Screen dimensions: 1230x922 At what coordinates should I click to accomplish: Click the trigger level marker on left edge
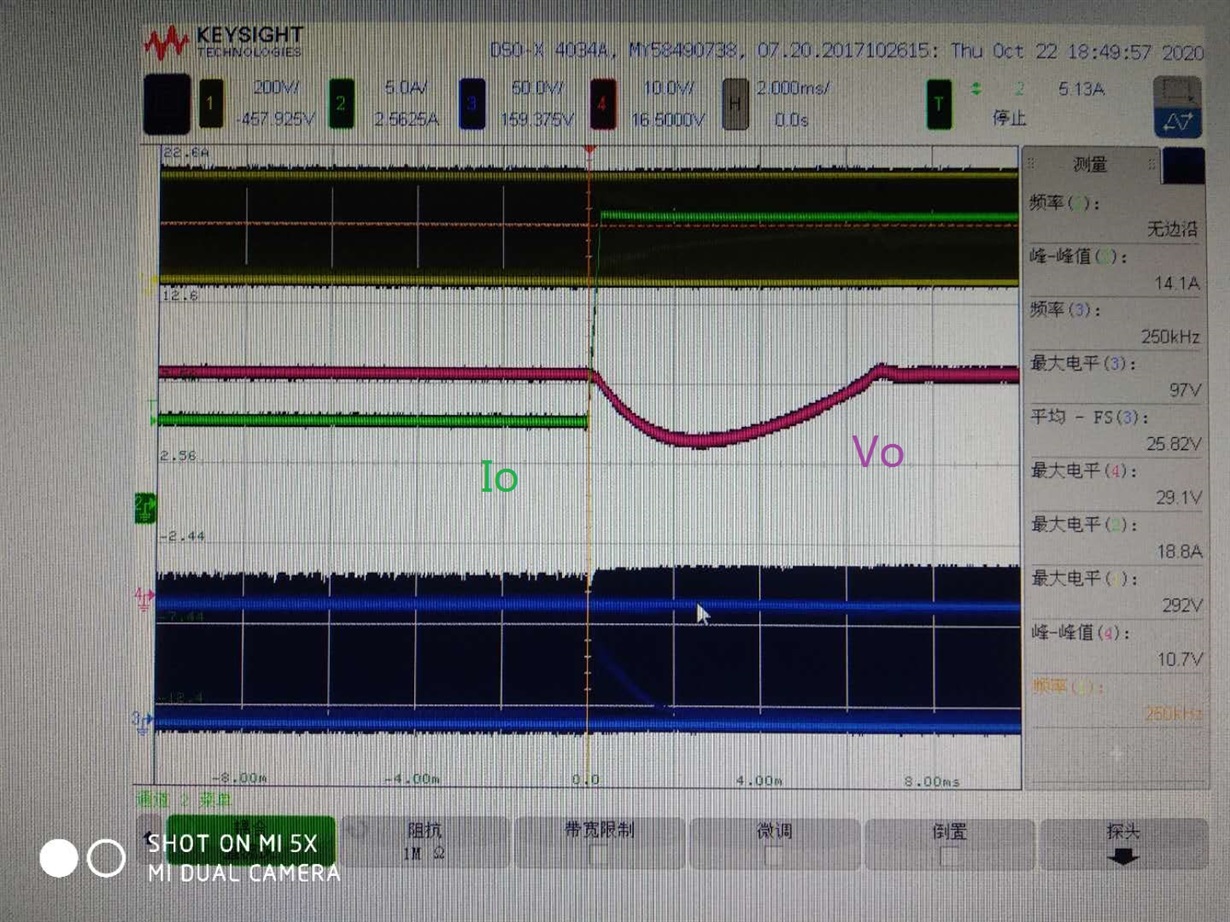153,412
